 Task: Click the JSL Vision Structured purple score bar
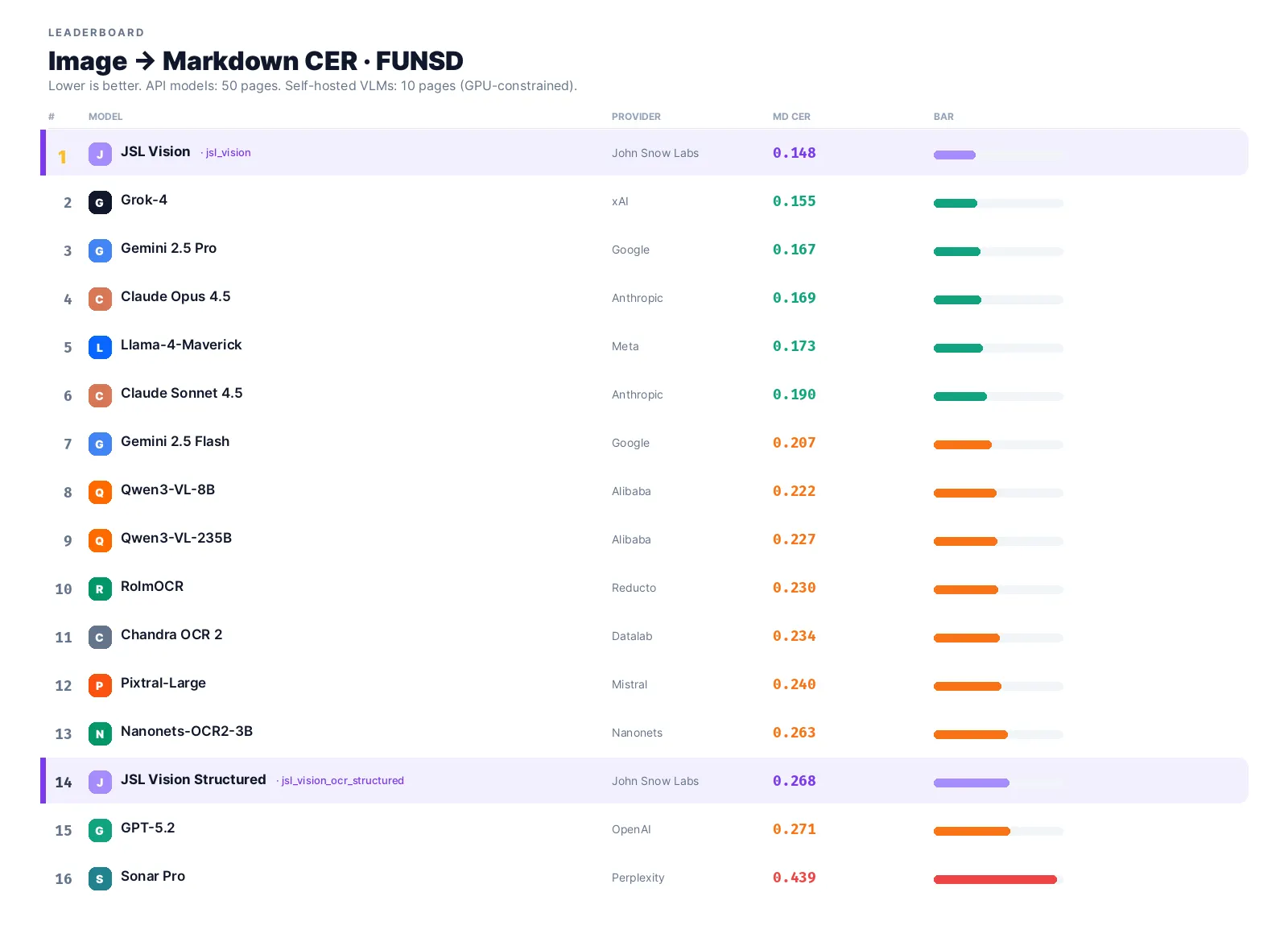coord(972,783)
